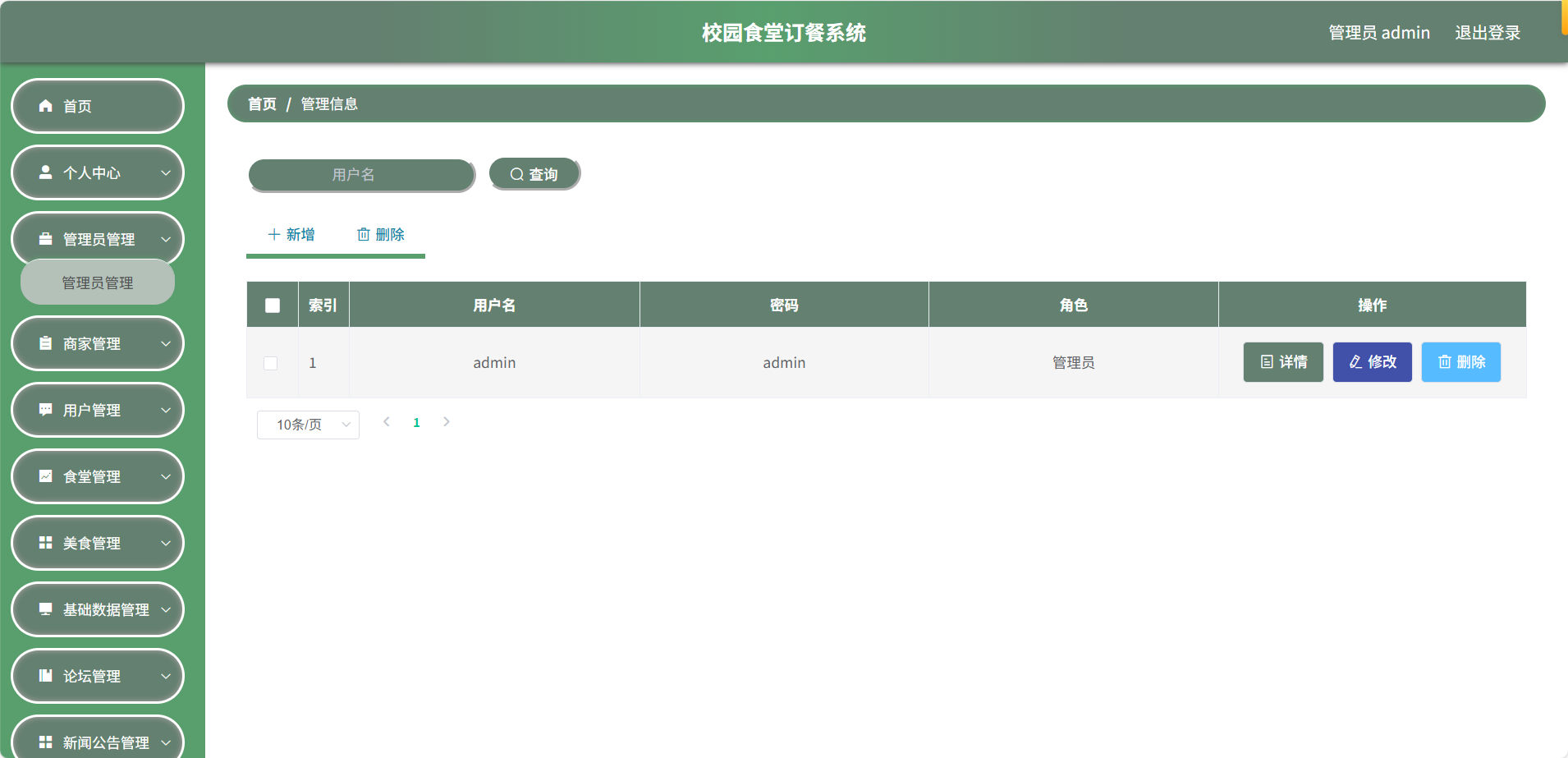Click the chart icon beside 食堂管理

(46, 476)
